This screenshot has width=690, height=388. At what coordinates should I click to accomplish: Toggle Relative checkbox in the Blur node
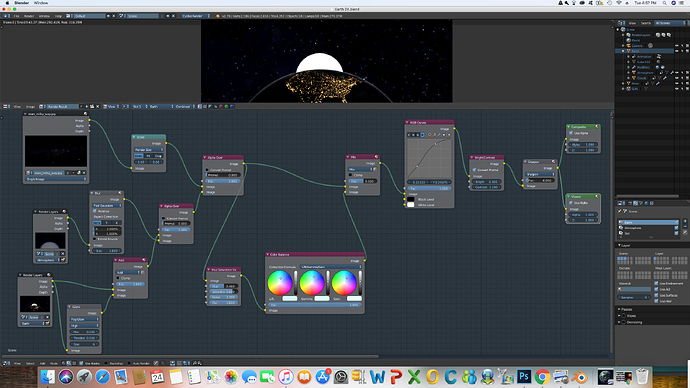[95, 211]
